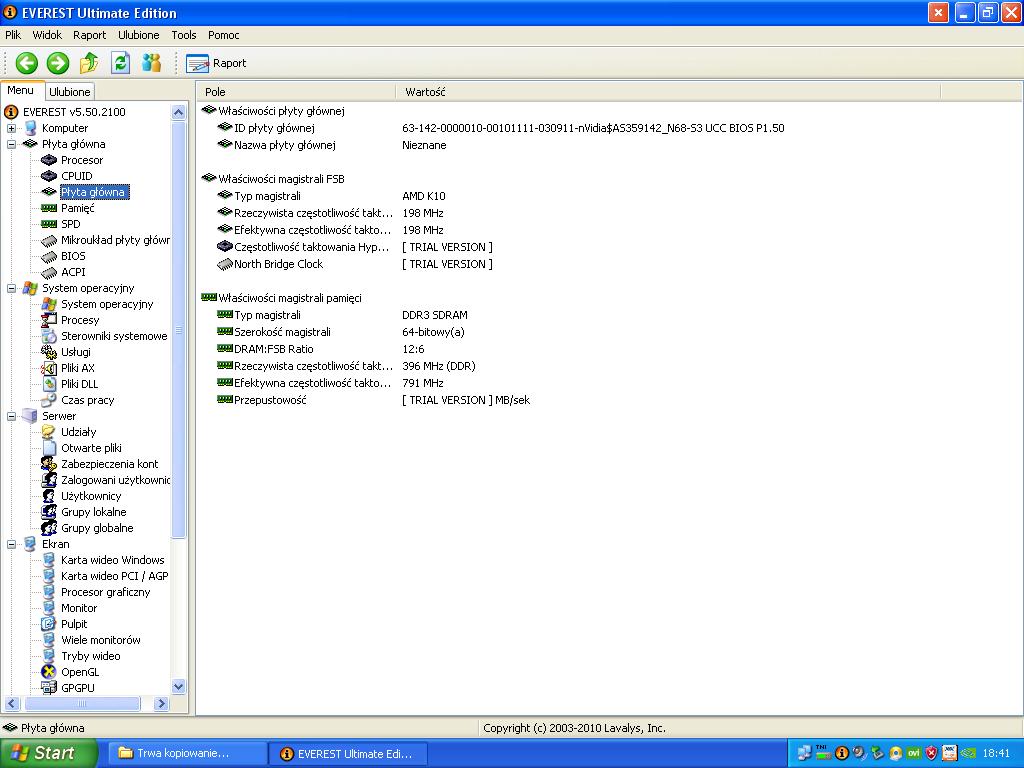Select the Udziały icon in tree
1024x768 pixels.
click(49, 432)
